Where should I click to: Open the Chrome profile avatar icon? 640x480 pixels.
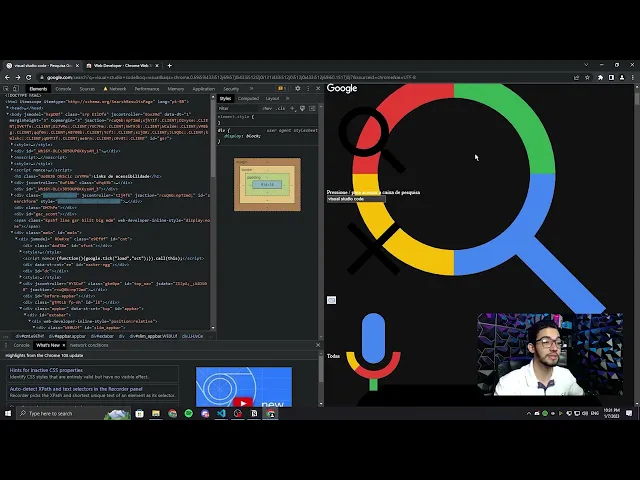point(622,77)
